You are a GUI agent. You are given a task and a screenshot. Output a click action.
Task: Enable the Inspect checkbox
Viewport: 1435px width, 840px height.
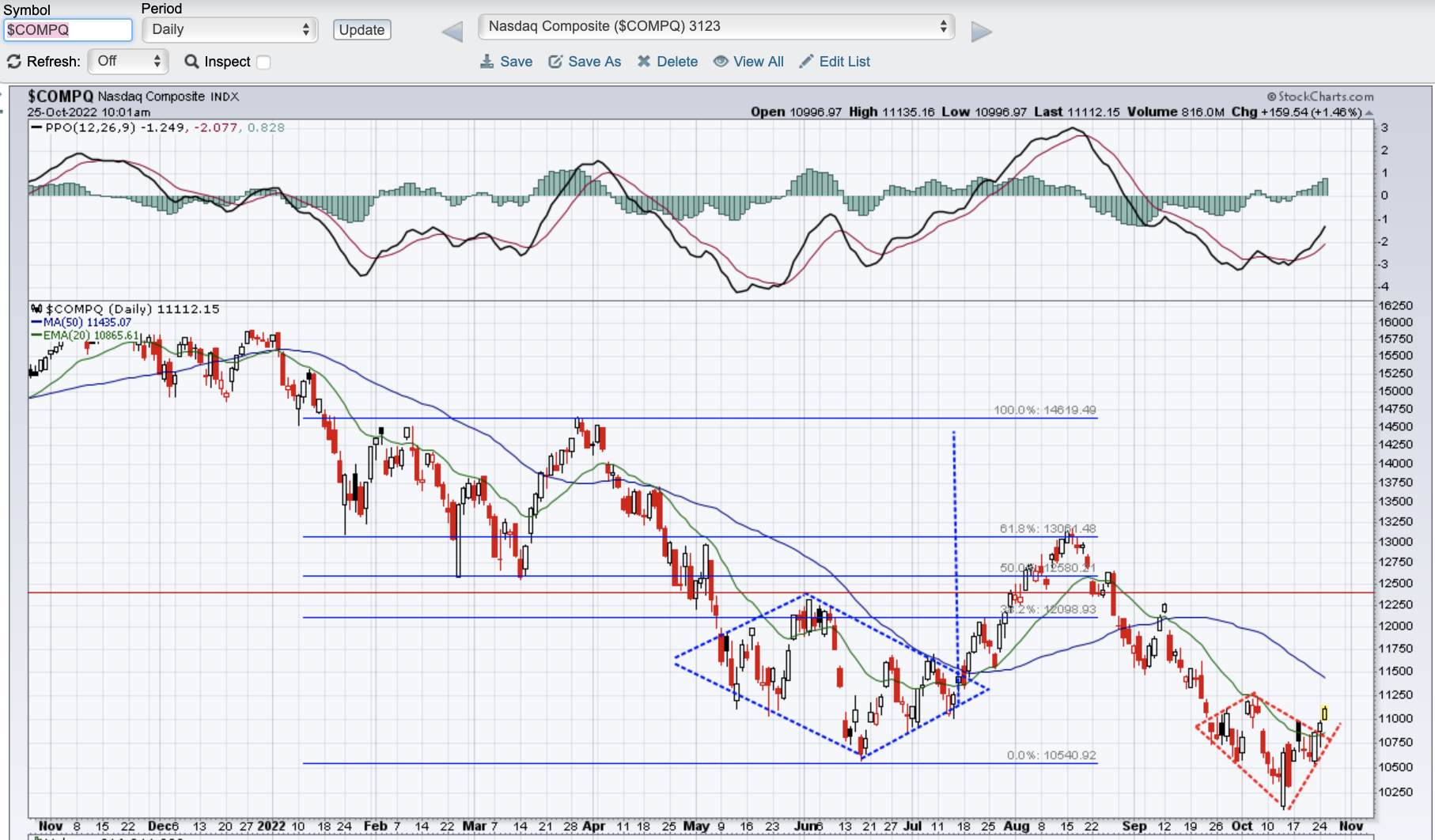coord(264,62)
